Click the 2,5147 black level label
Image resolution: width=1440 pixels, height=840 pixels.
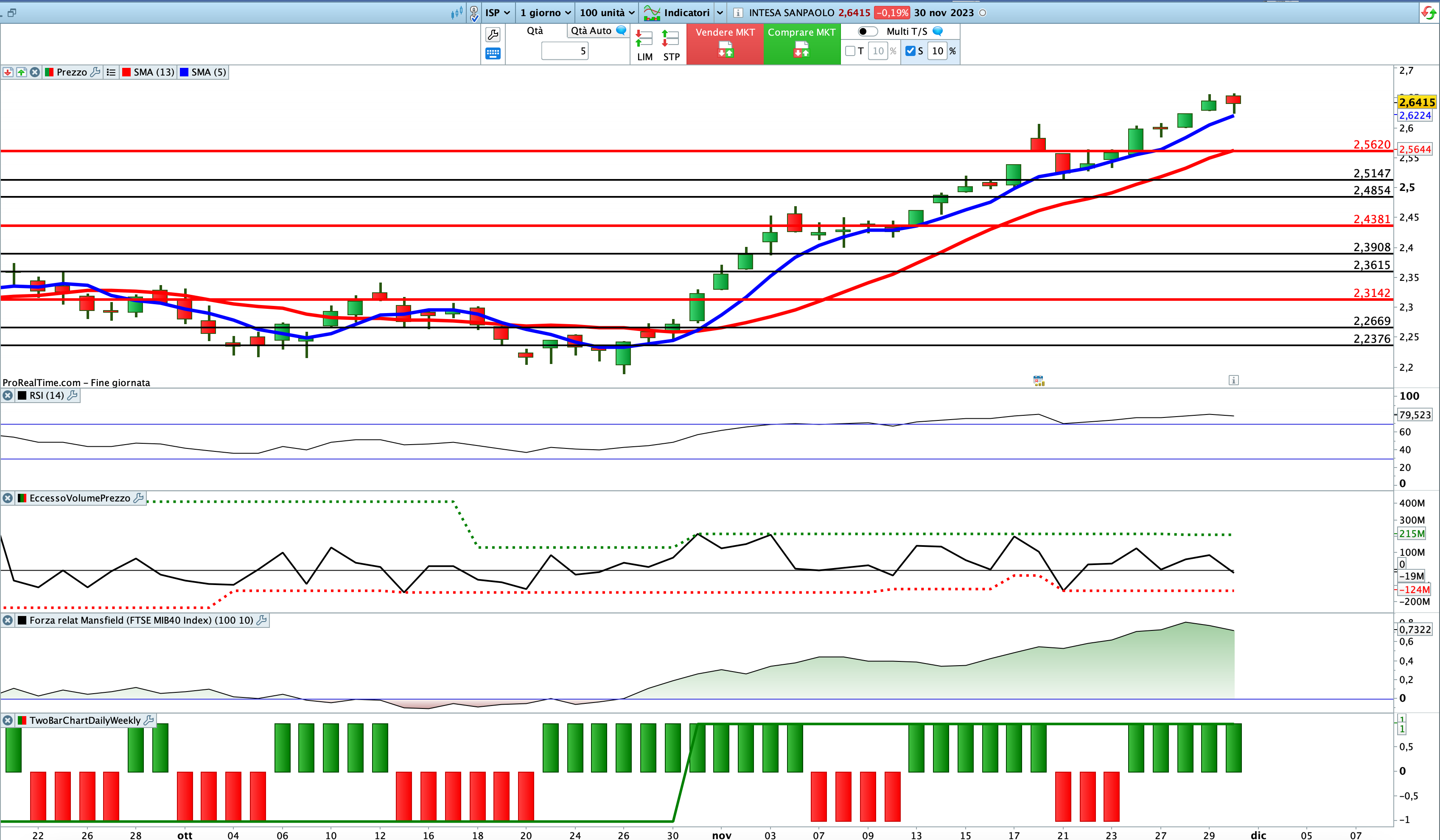(1371, 173)
